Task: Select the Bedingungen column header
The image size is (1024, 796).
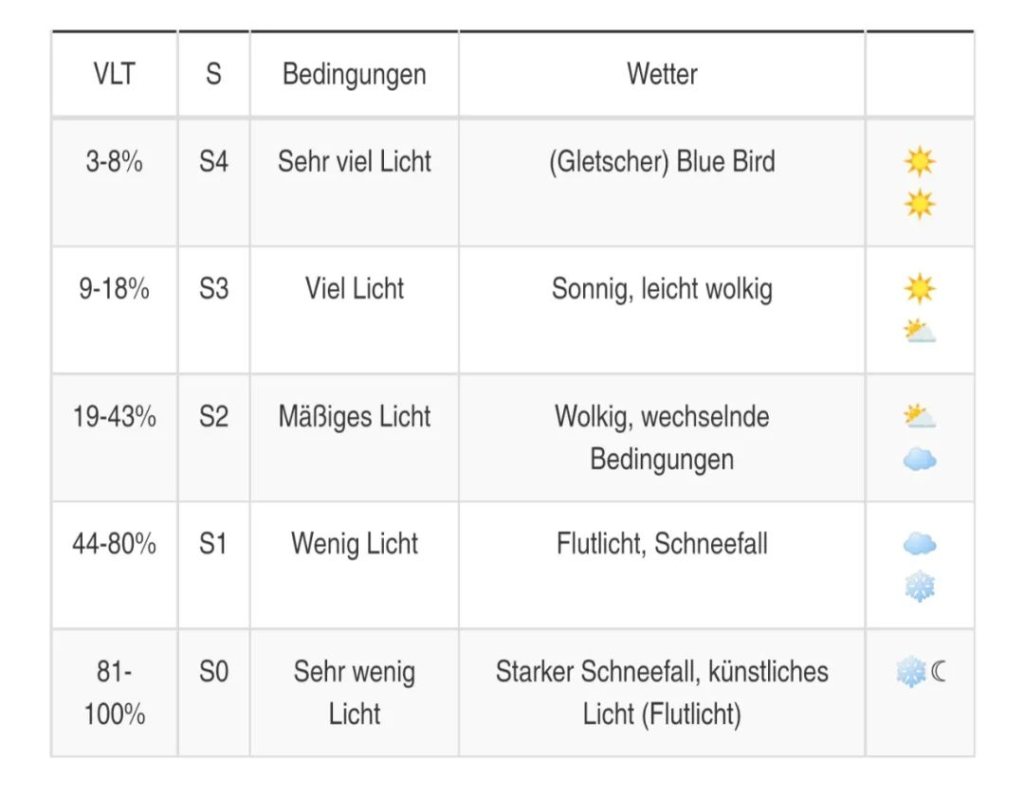Action: [354, 74]
